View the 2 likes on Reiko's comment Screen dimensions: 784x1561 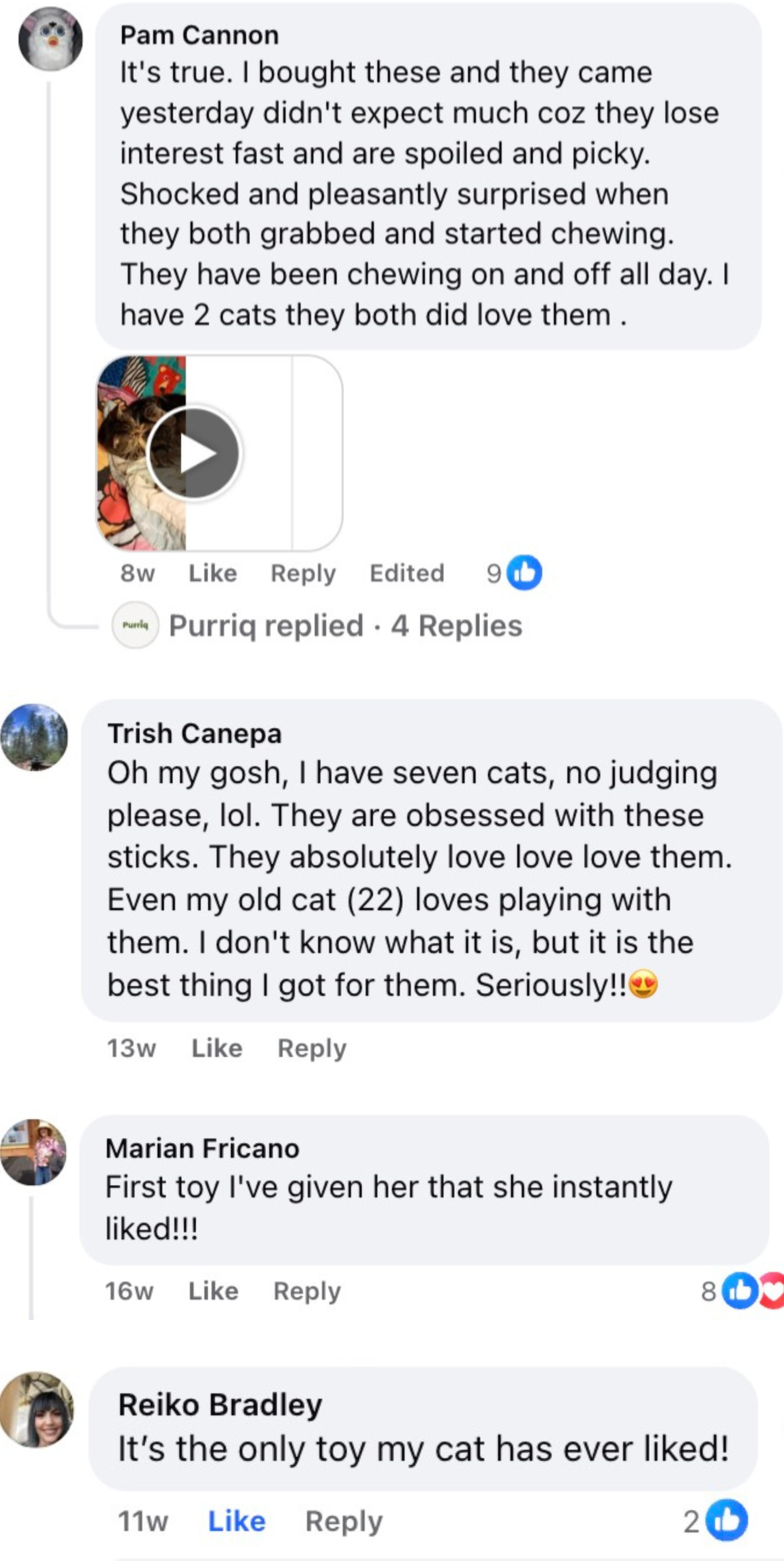pos(727,1521)
